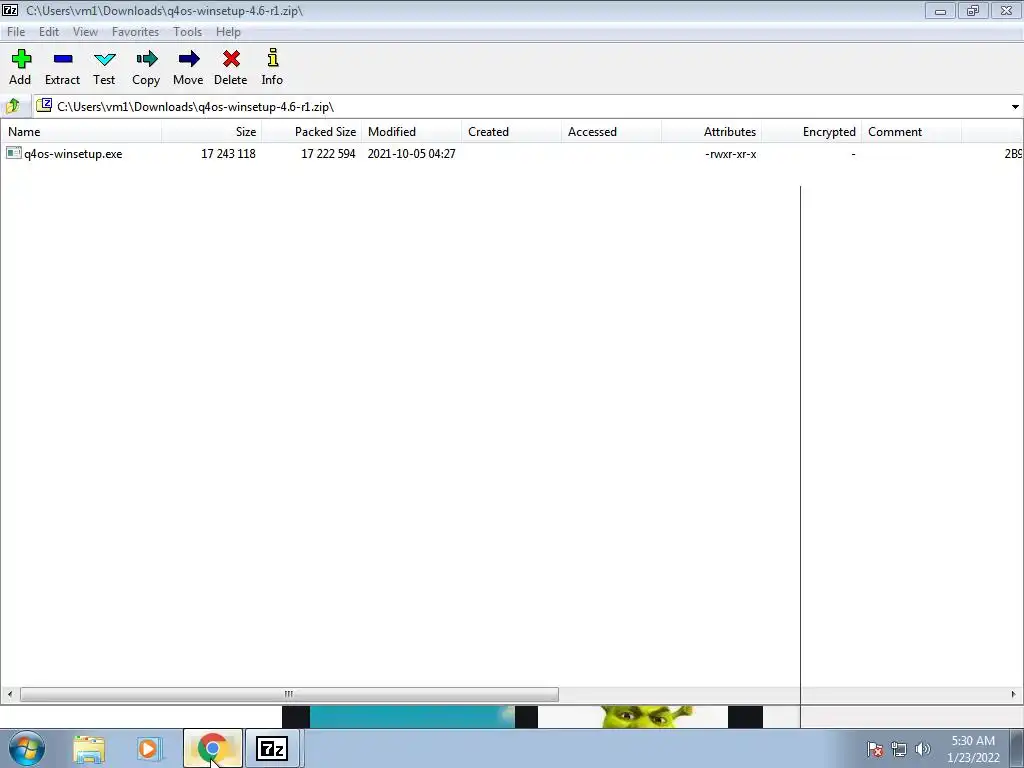Image resolution: width=1024 pixels, height=768 pixels.
Task: Sort by the Created column header
Action: click(x=511, y=131)
